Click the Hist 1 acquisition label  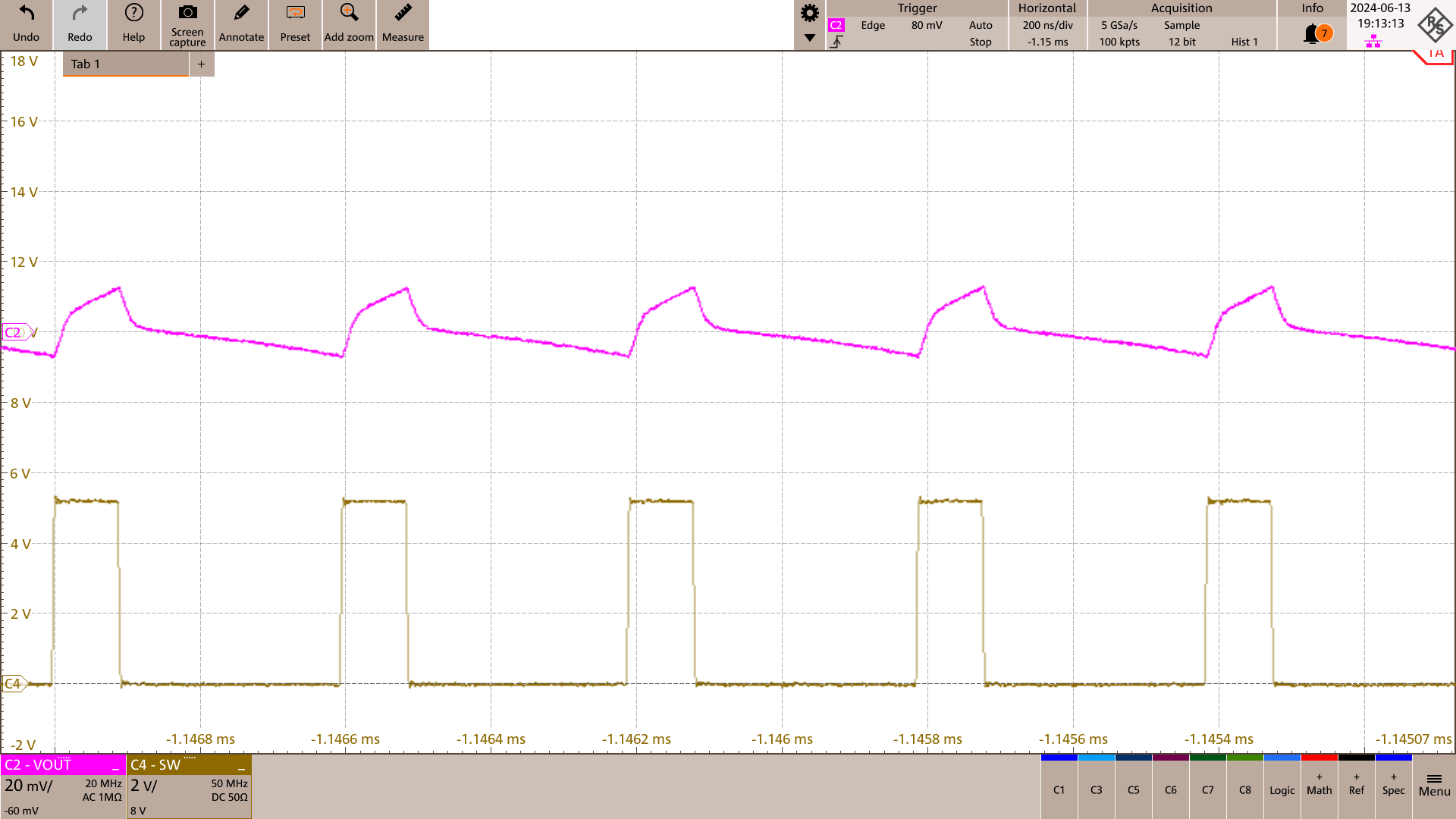1244,42
